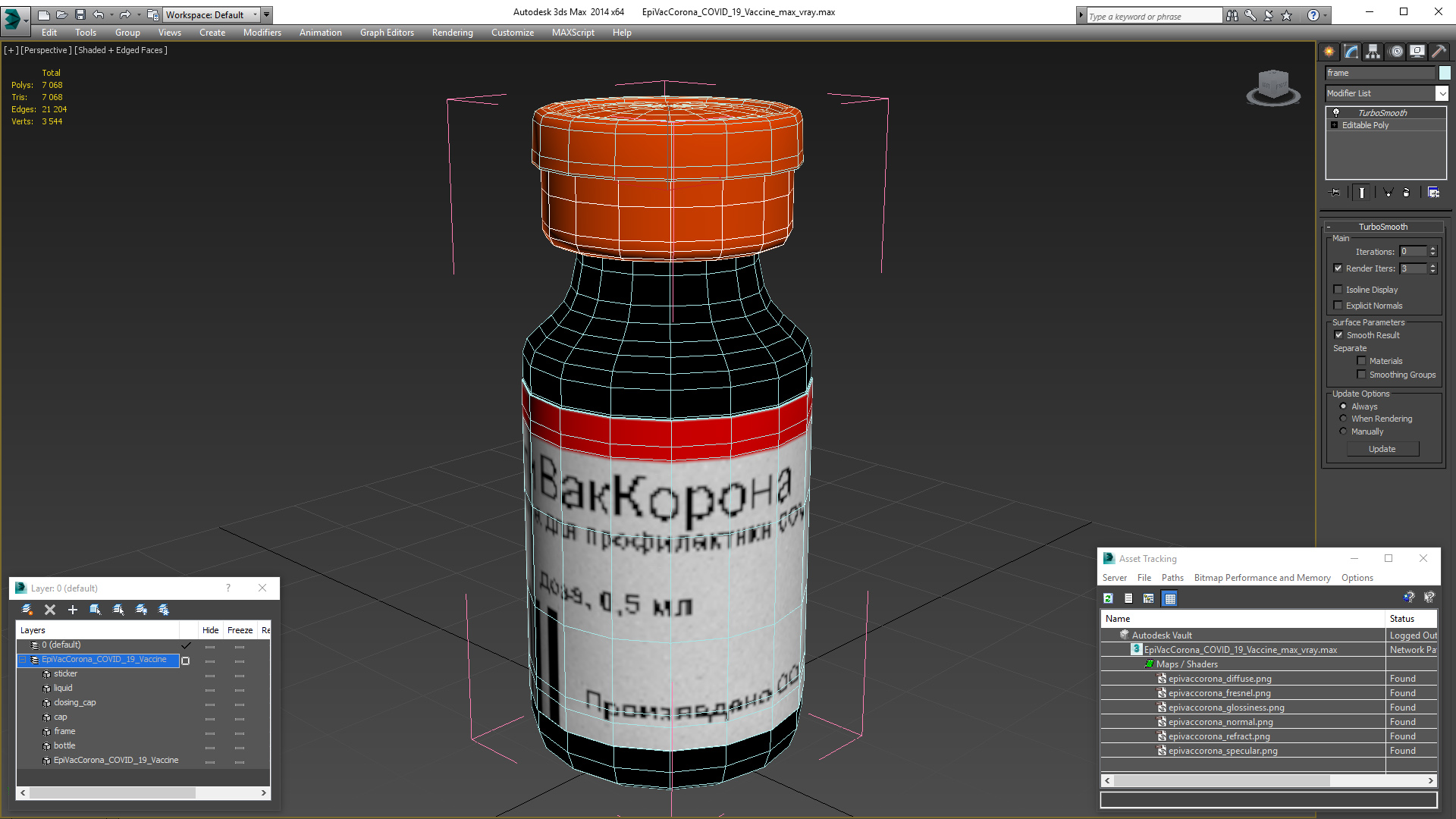Click Add Selected Objects plus icon
The height and width of the screenshot is (819, 1456).
pos(73,610)
